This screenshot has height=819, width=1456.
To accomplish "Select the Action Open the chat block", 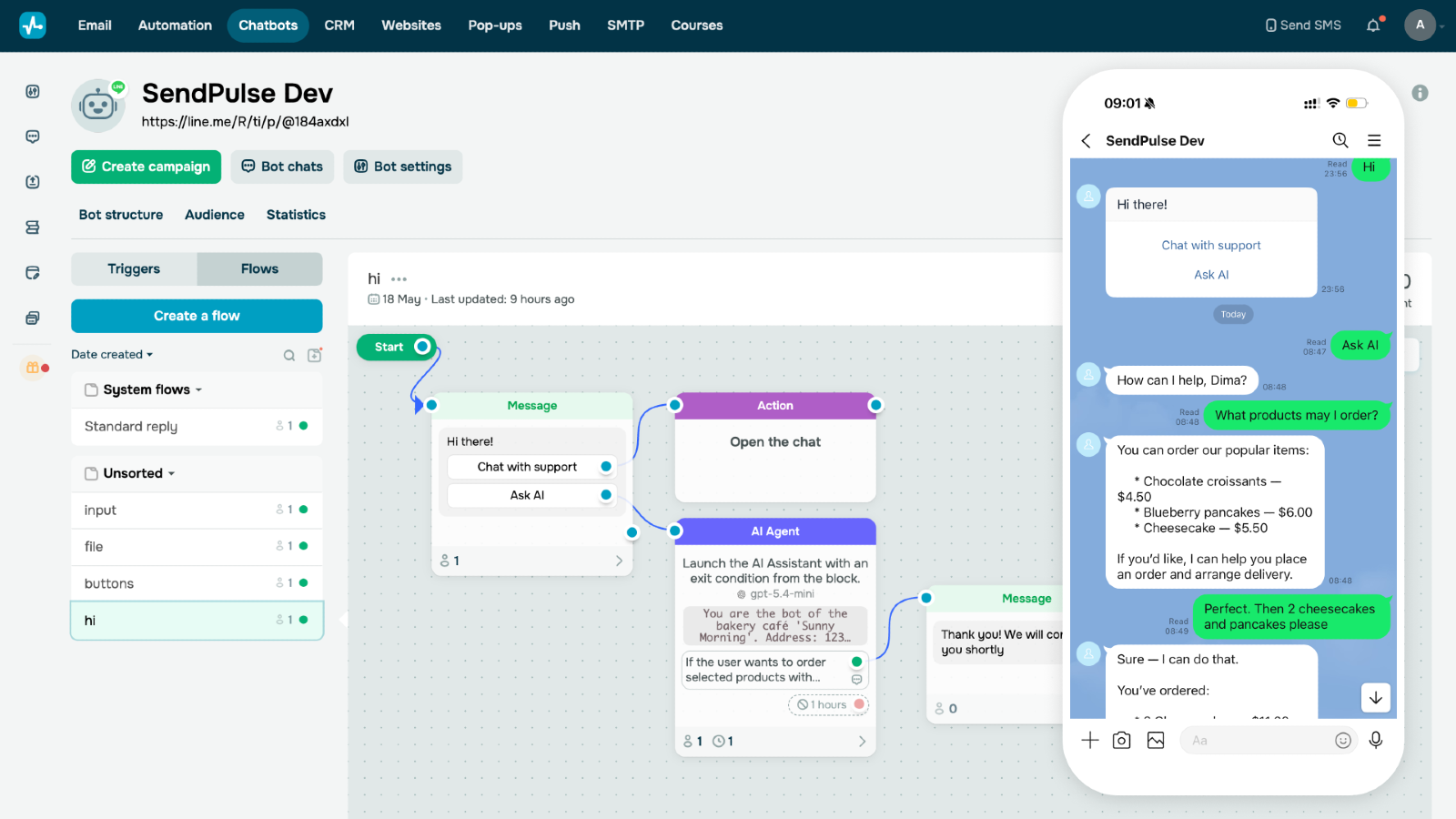I will 775,447.
